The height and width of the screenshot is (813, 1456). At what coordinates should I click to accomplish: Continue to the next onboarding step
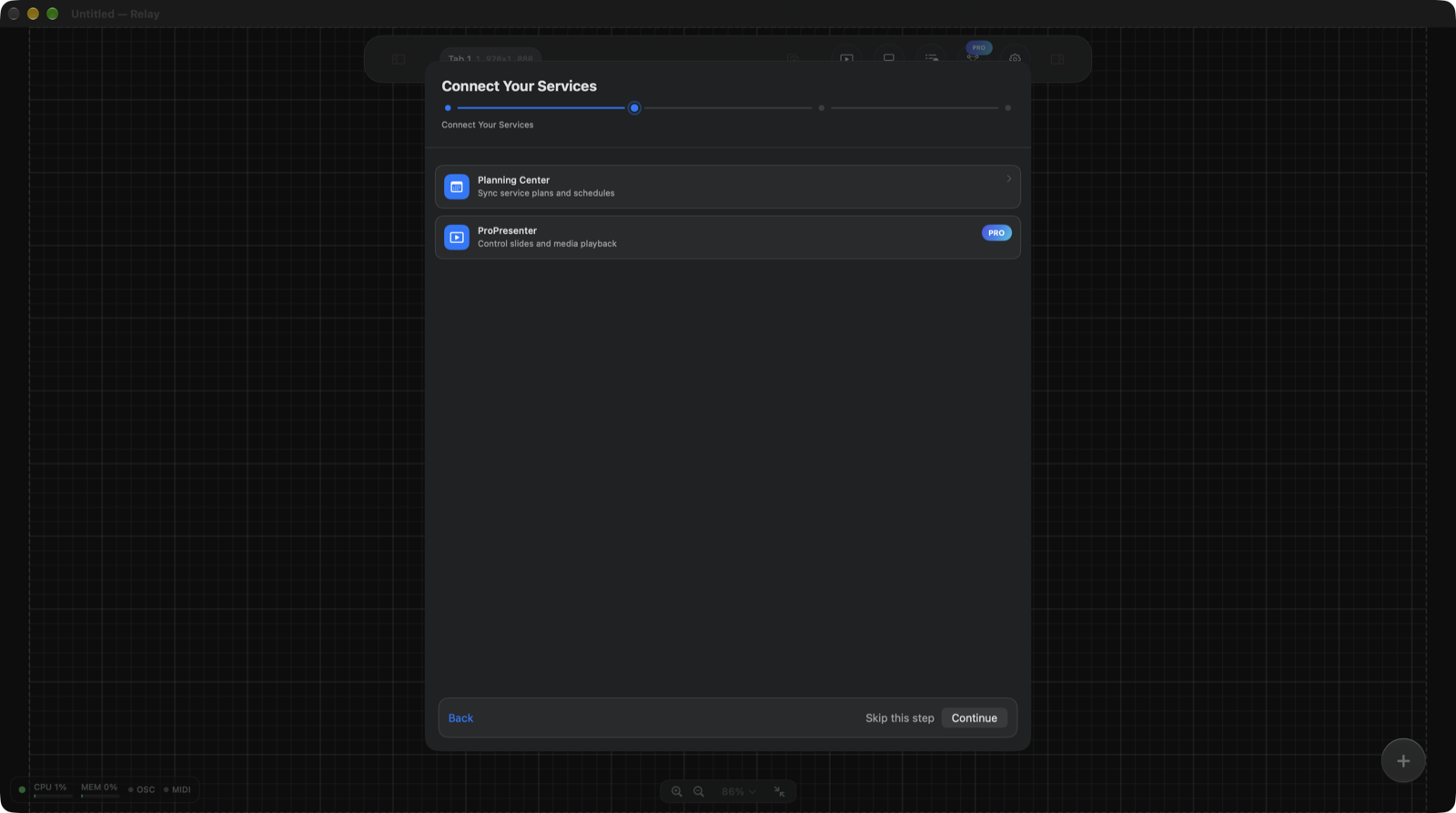pos(975,718)
